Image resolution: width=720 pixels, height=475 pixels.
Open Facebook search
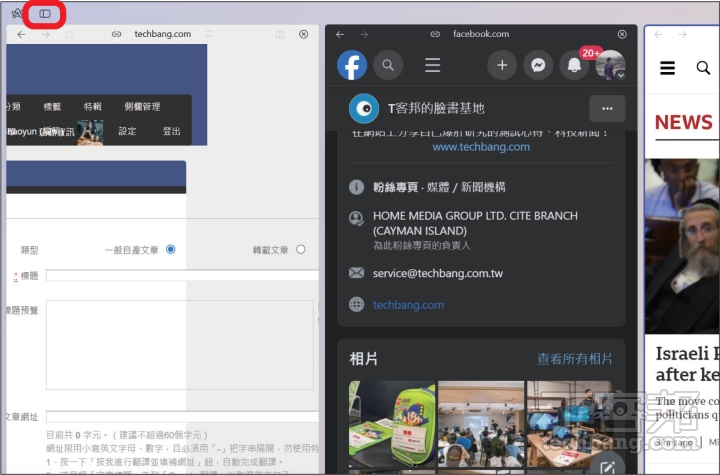[388, 65]
